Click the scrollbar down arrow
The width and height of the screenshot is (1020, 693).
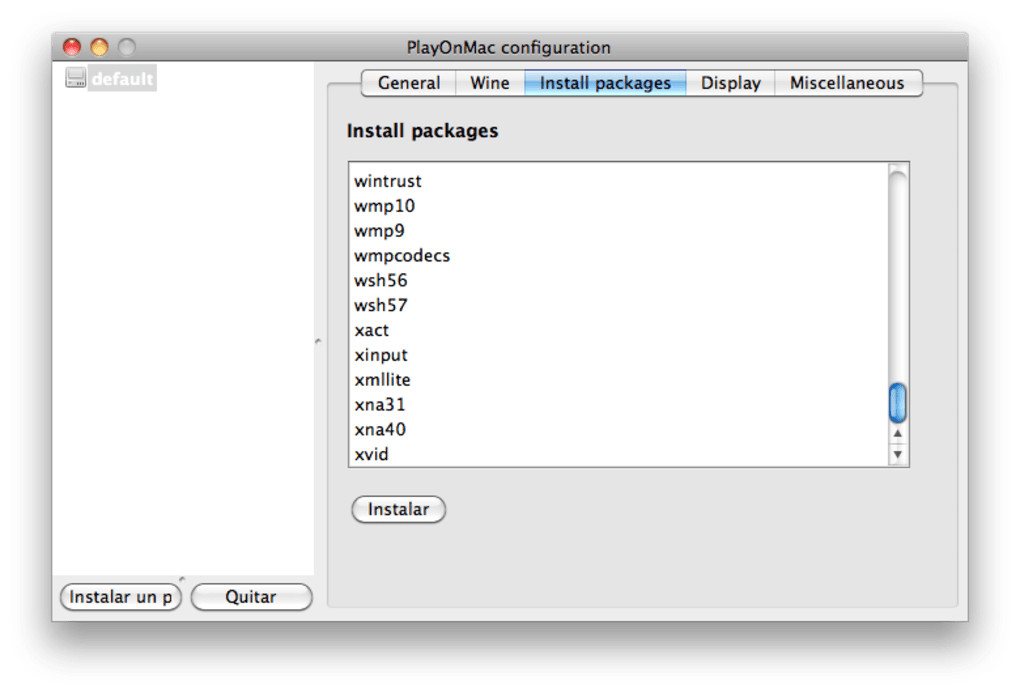click(x=897, y=454)
